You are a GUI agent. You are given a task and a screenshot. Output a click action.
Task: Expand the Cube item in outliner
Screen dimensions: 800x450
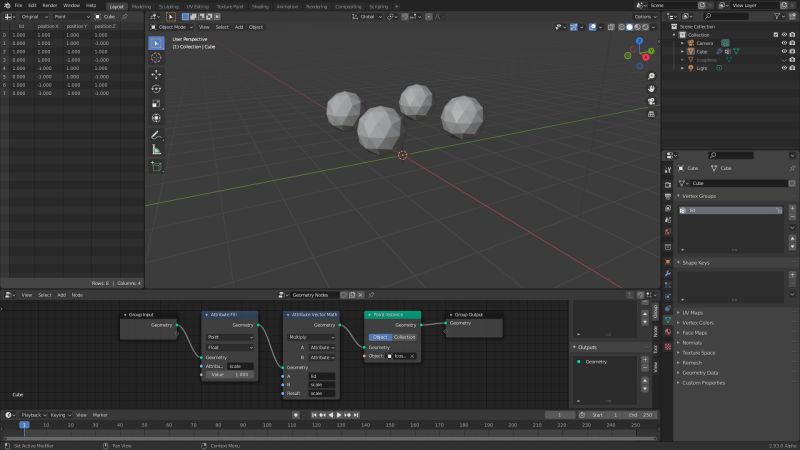click(682, 52)
